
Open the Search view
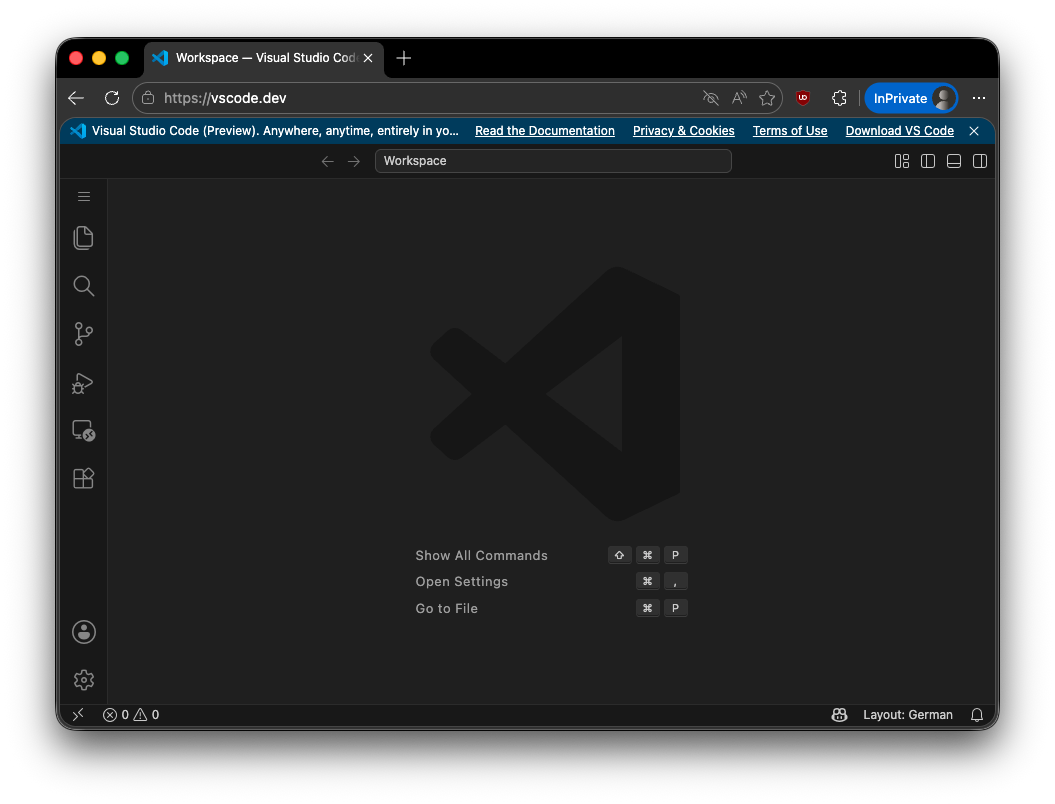coord(83,286)
